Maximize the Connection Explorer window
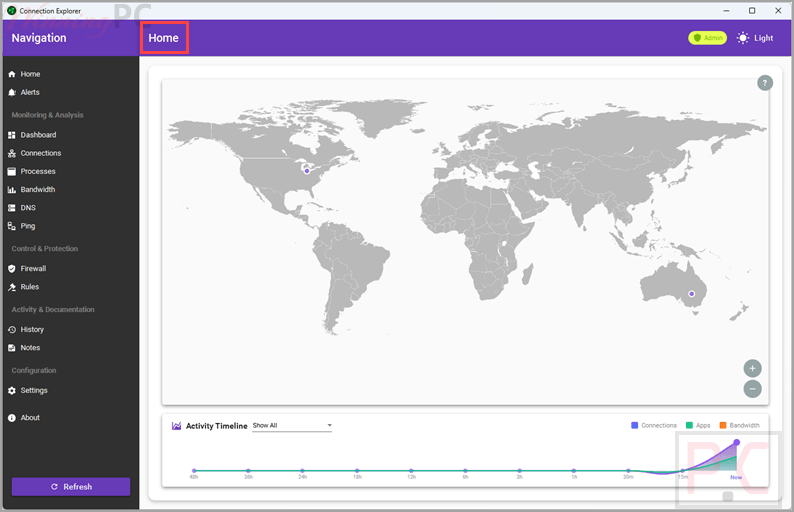 (x=752, y=10)
